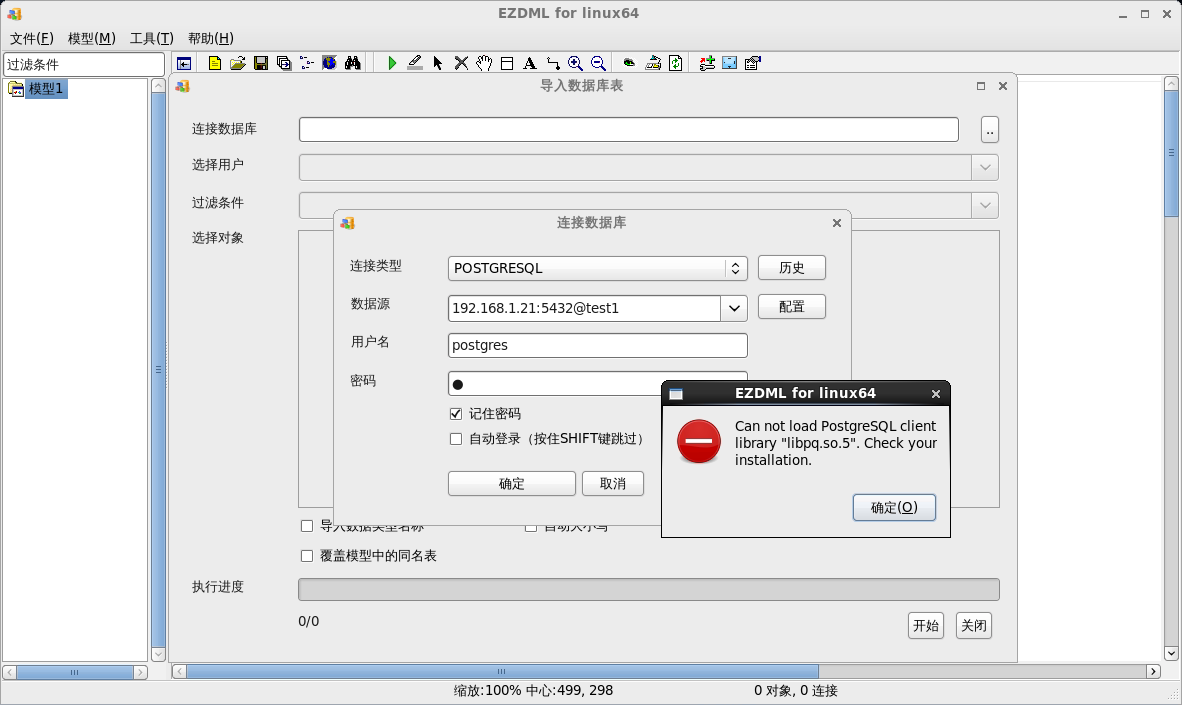Select the arrow pointer tool
Image resolution: width=1182 pixels, height=705 pixels.
pyautogui.click(x=438, y=63)
